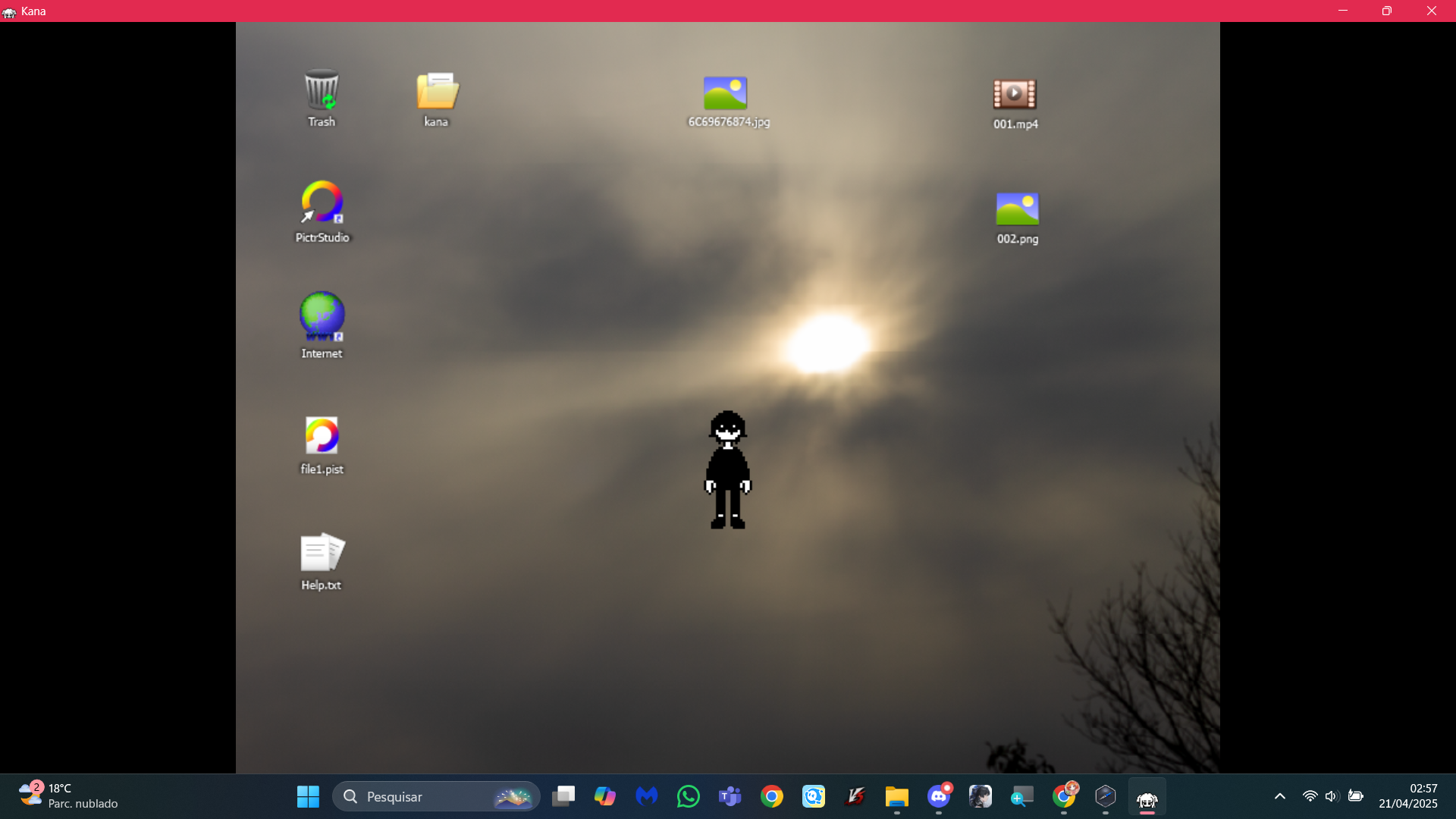The height and width of the screenshot is (819, 1456).
Task: Open the Help.txt document
Action: tap(322, 561)
